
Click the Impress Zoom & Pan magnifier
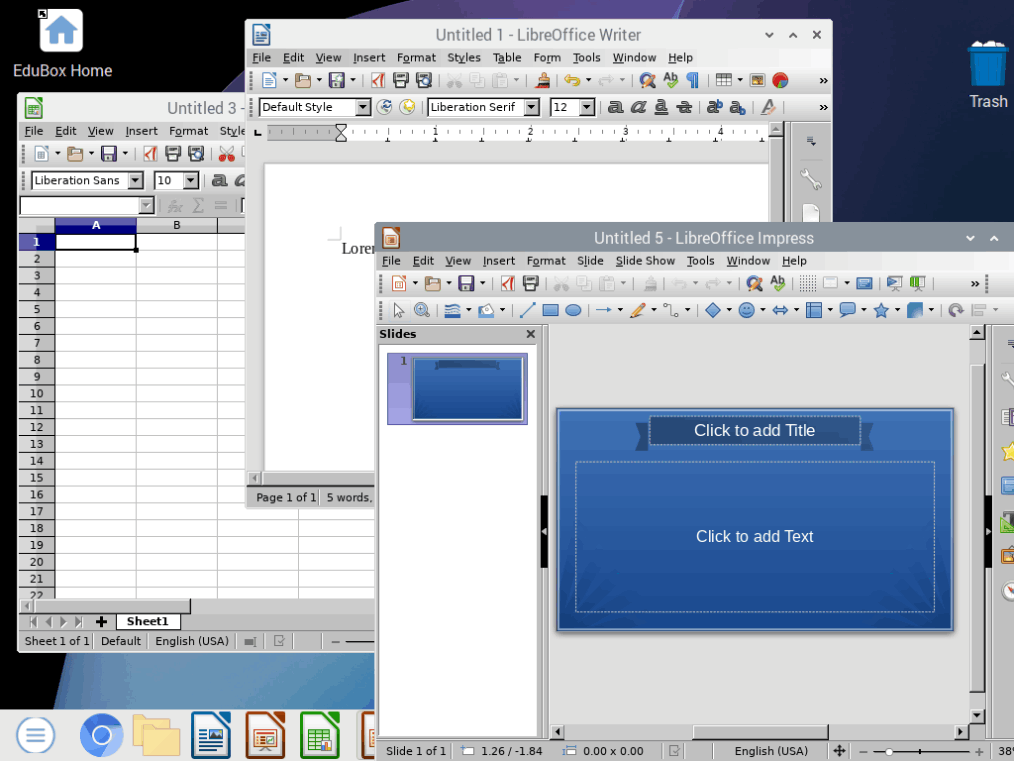coord(422,311)
